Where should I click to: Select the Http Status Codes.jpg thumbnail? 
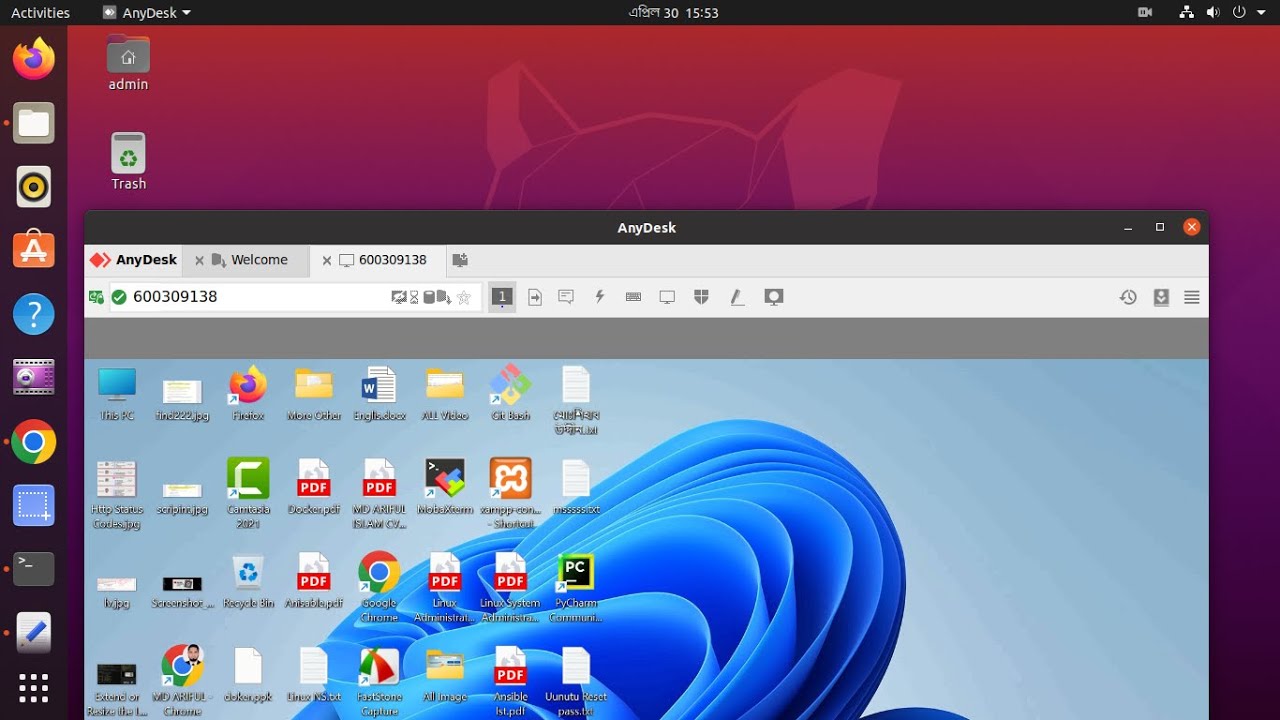click(x=117, y=494)
